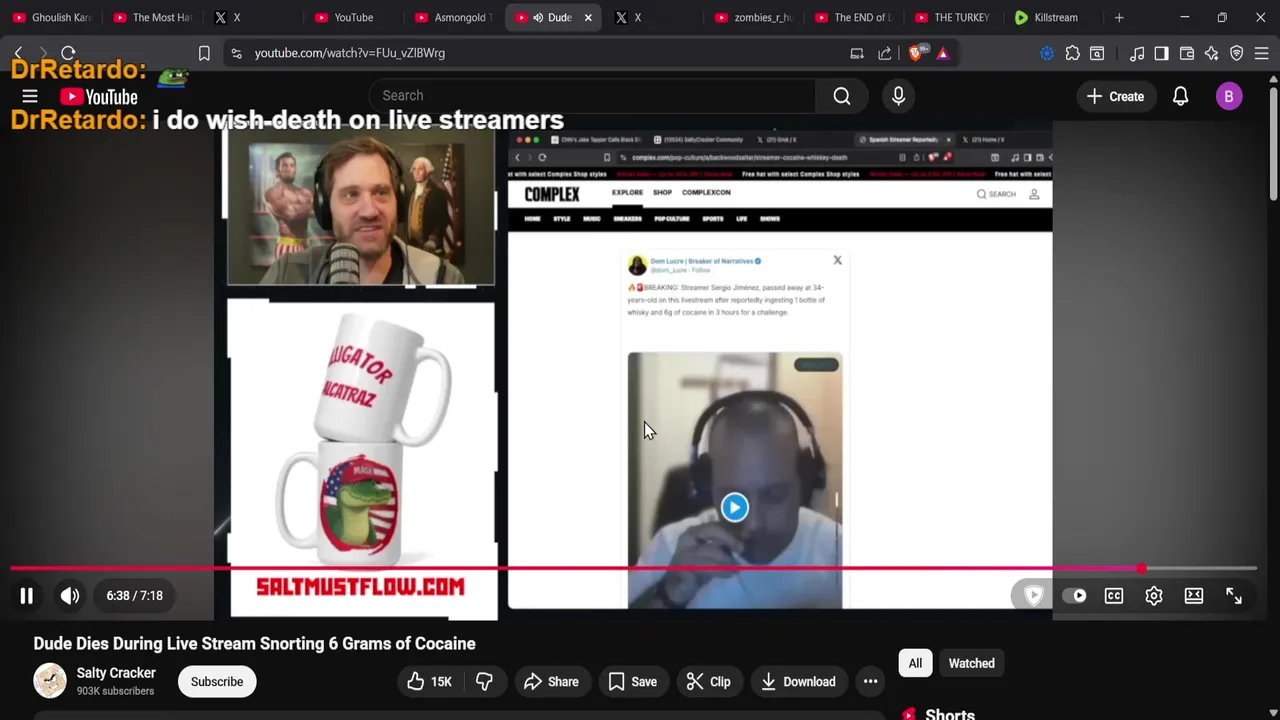This screenshot has width=1280, height=720.
Task: Select the All filter chip
Action: click(915, 663)
